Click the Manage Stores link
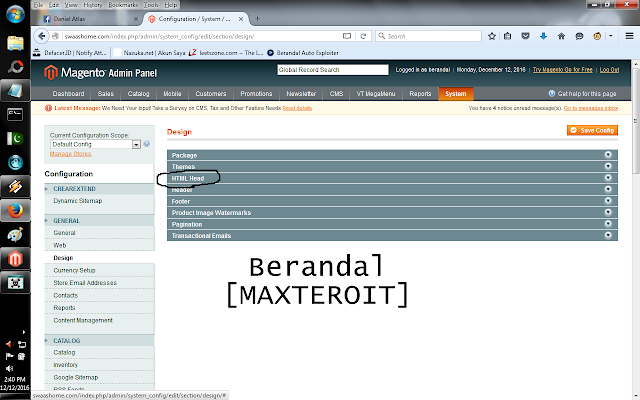 tap(70, 153)
